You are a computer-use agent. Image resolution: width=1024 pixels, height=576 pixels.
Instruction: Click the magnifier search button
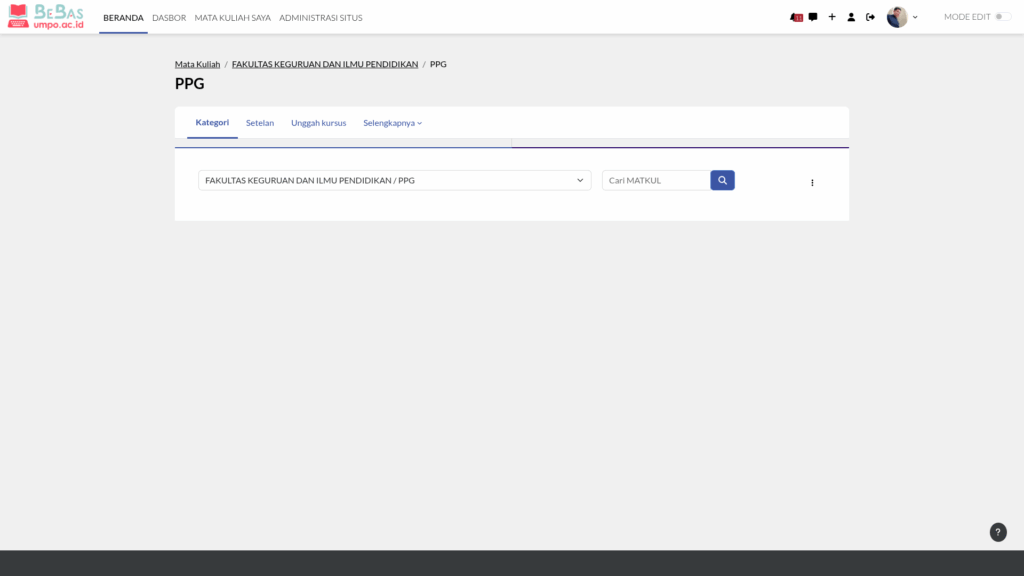pos(722,180)
